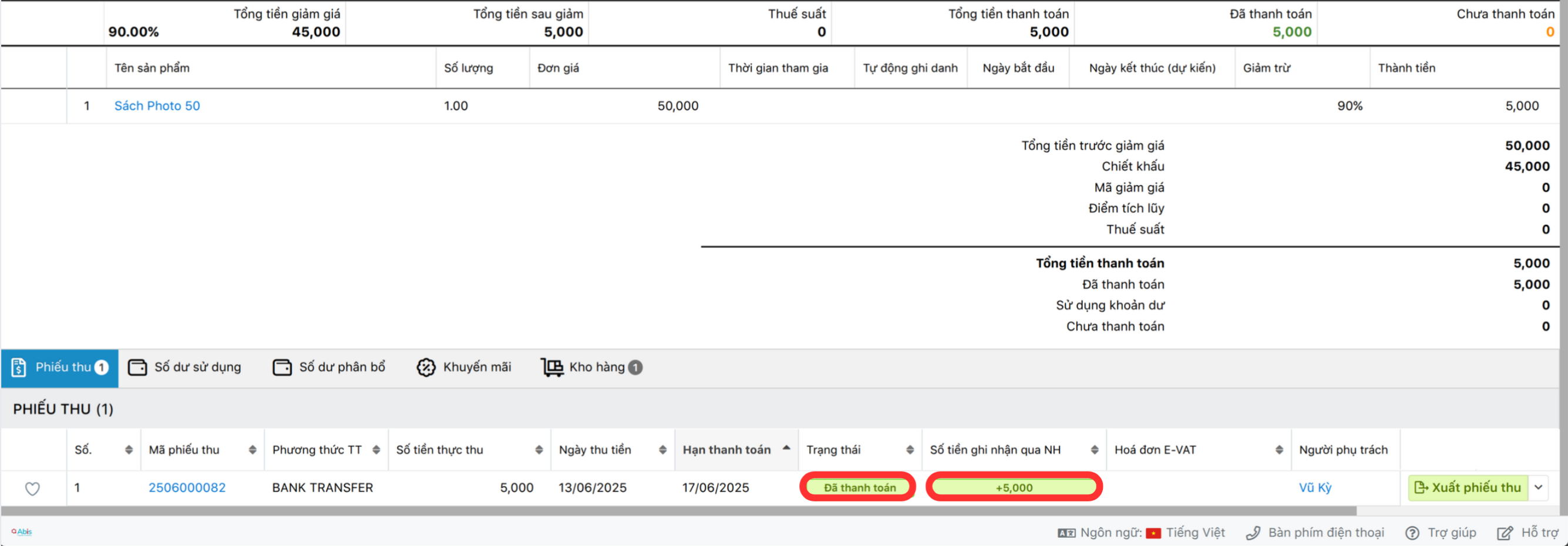
Task: Expand dropdown arrow beside Xuất phiếu thu
Action: tap(1539, 488)
